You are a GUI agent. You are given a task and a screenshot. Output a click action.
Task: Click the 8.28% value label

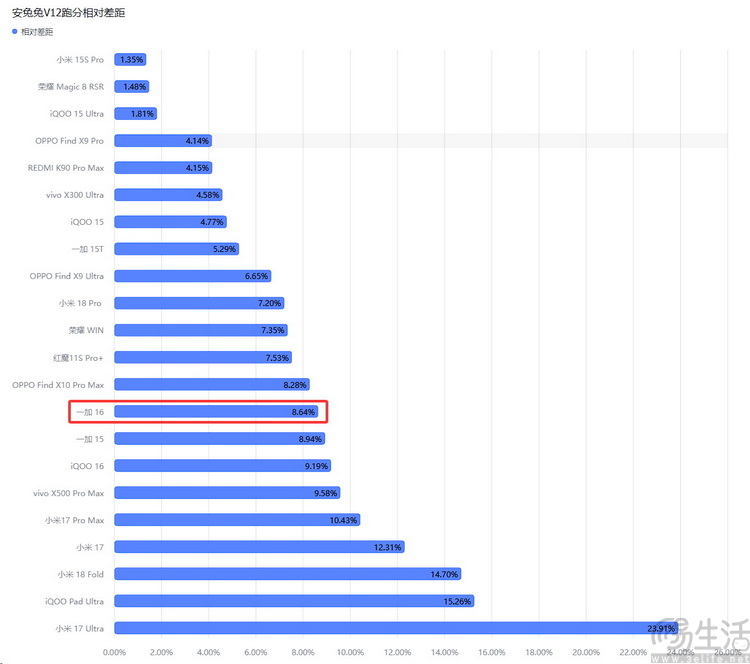[295, 385]
